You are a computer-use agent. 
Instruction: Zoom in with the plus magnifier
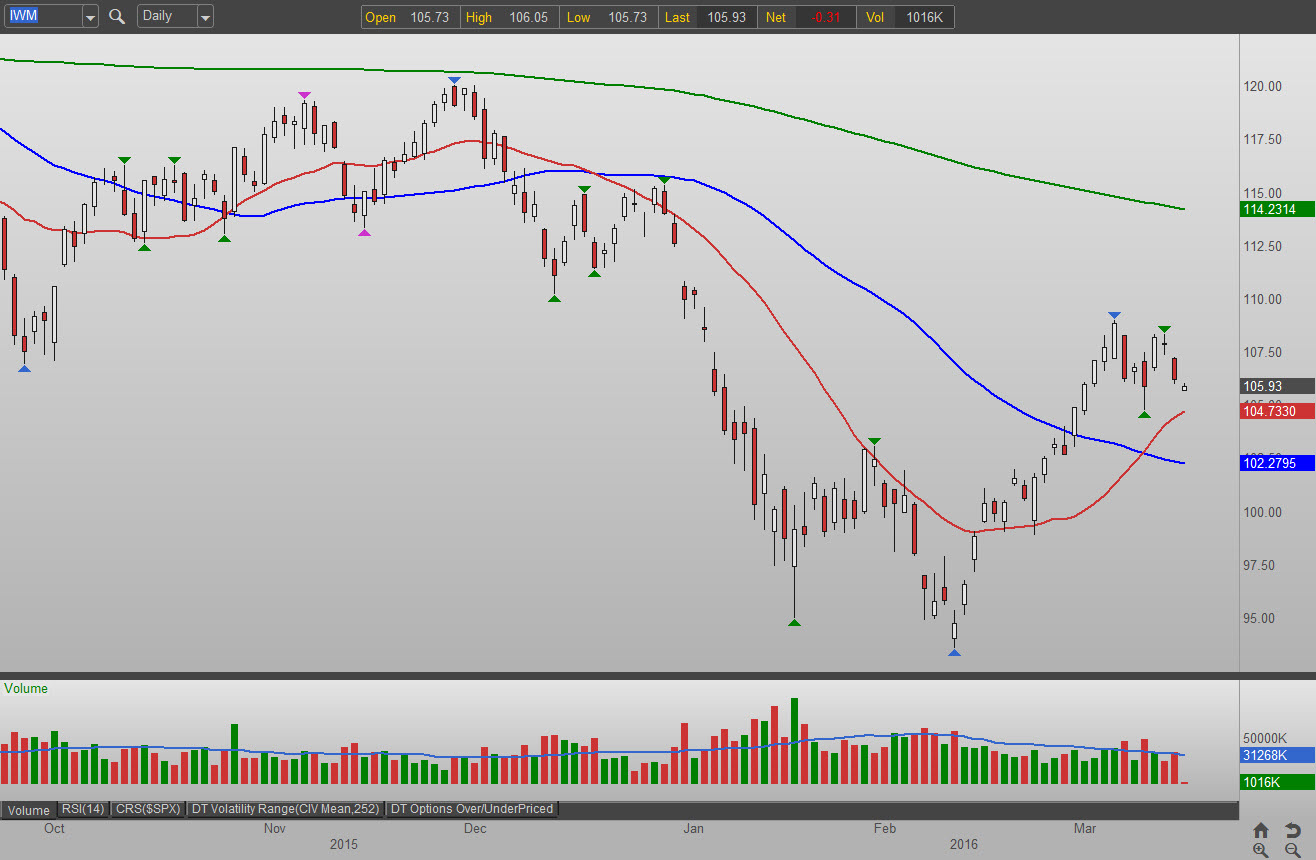pos(1261,850)
